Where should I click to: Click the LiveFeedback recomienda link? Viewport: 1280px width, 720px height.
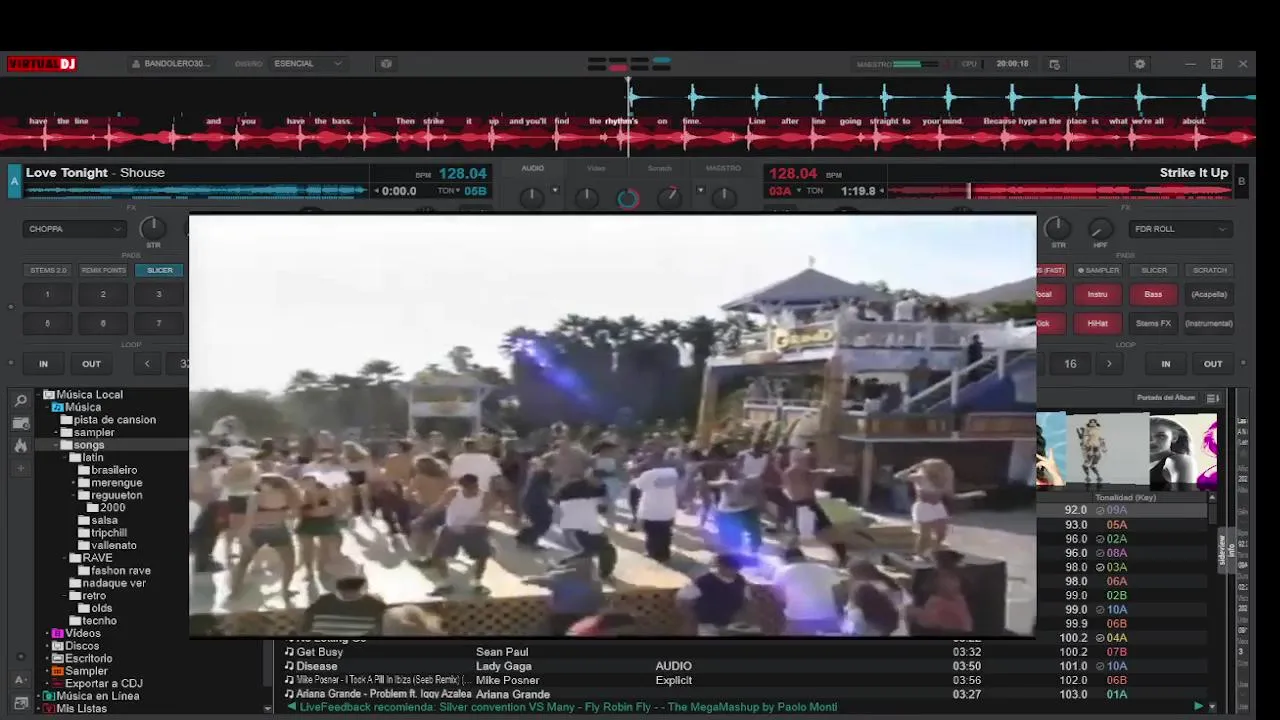point(568,707)
